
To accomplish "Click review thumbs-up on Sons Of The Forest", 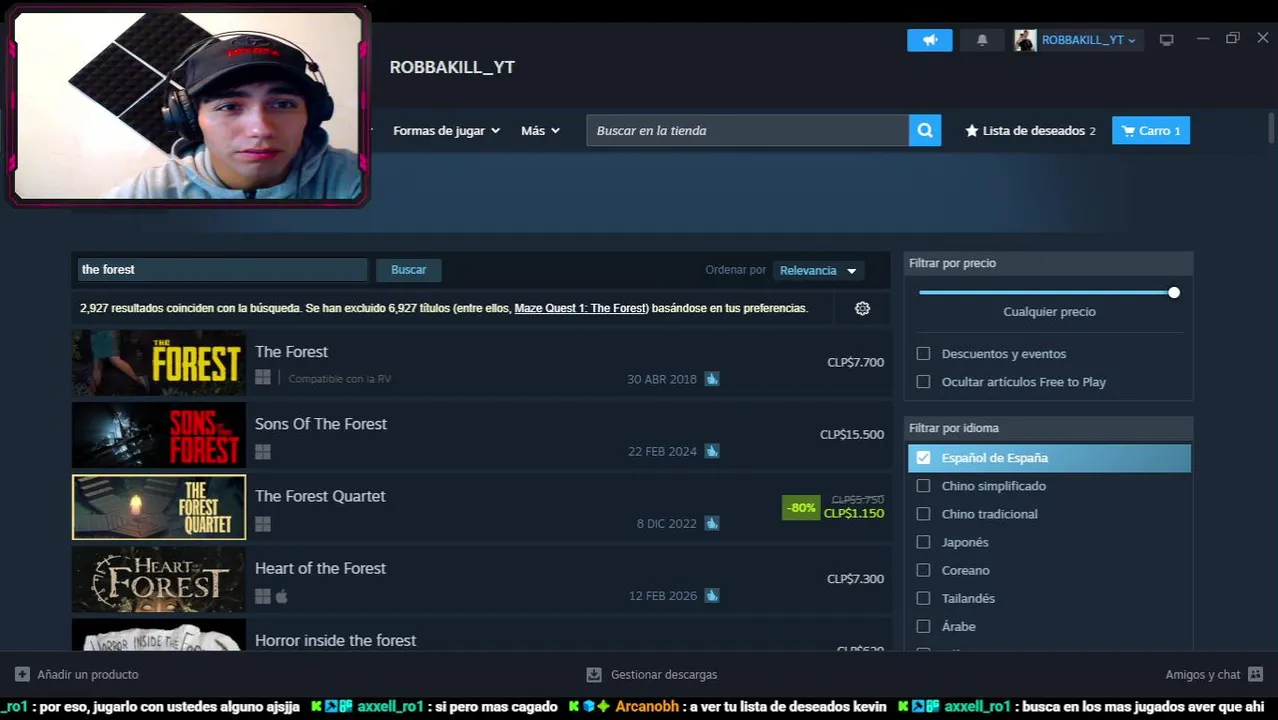I will tap(711, 451).
